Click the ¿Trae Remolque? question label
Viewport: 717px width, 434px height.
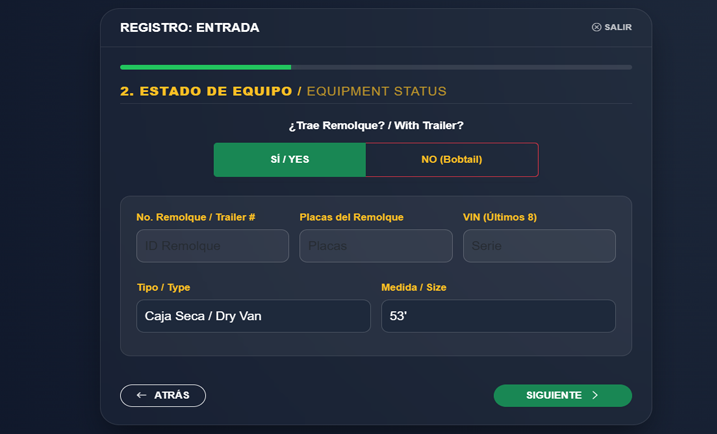[x=376, y=126]
